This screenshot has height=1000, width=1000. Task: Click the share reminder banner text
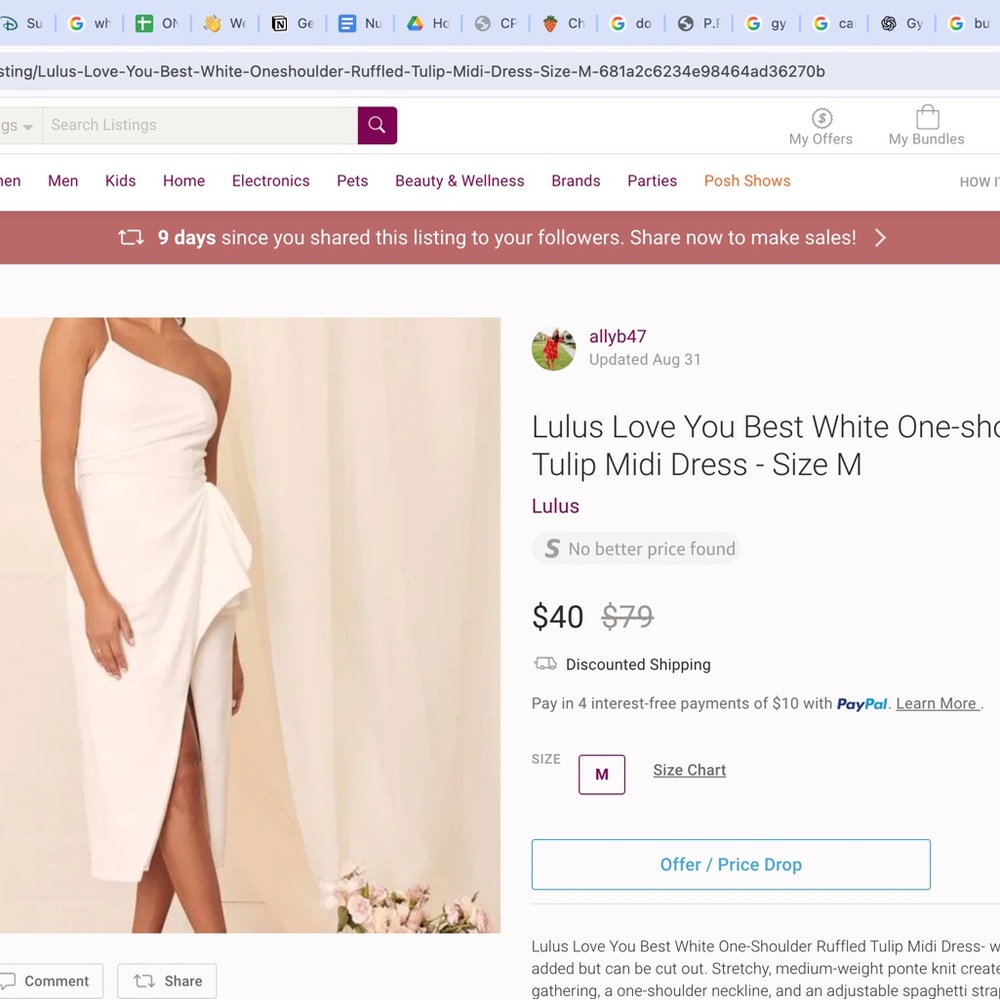tap(507, 237)
